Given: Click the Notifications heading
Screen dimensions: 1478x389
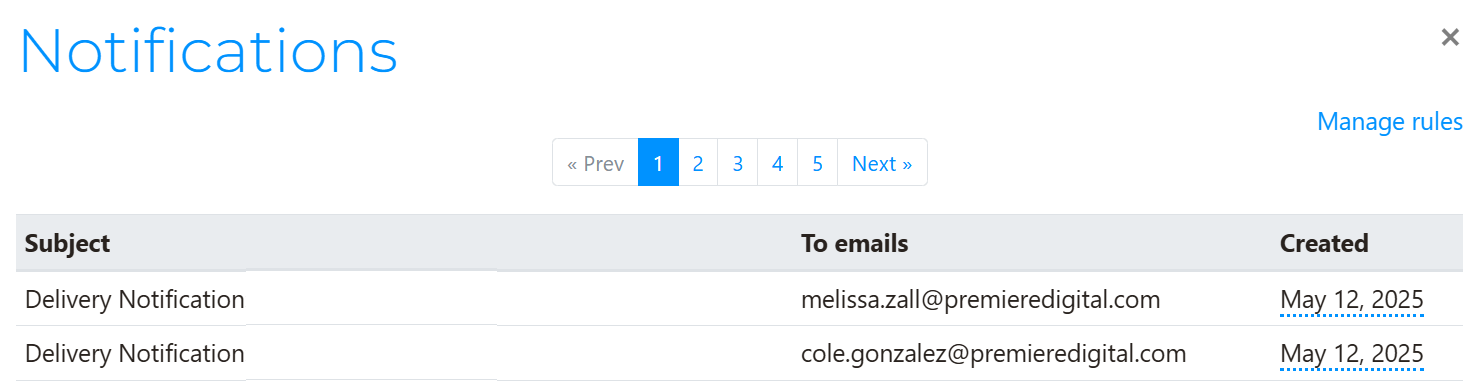Looking at the screenshot, I should pos(208,50).
